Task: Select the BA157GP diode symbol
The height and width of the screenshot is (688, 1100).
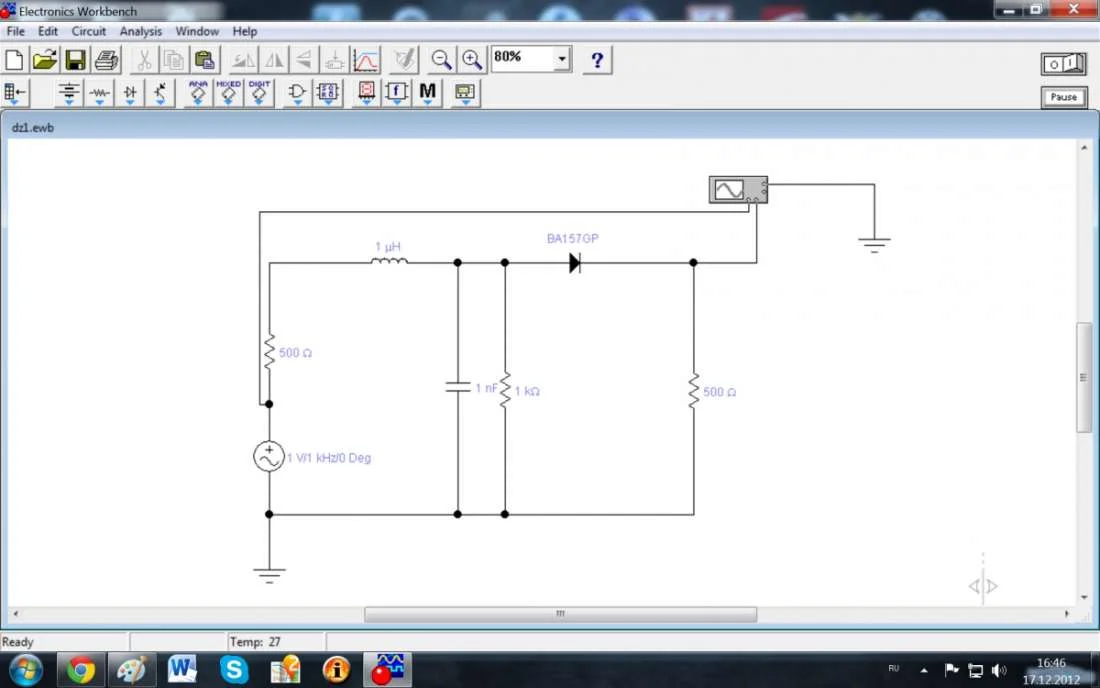Action: [575, 263]
